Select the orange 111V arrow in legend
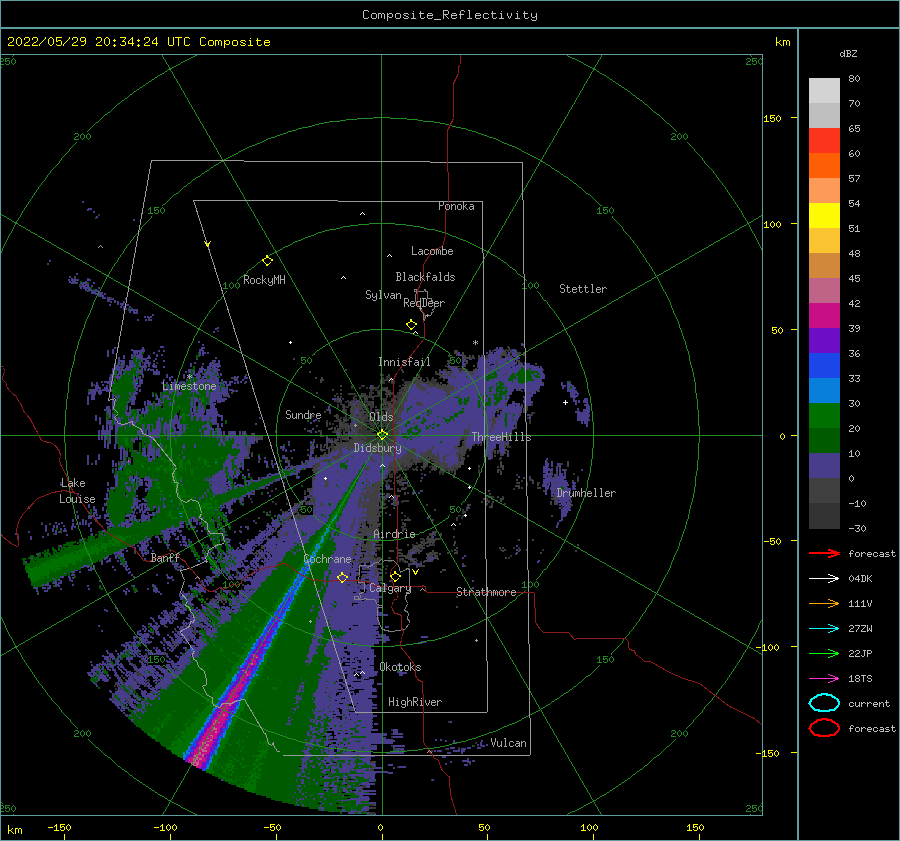Viewport: 900px width, 841px height. 824,603
